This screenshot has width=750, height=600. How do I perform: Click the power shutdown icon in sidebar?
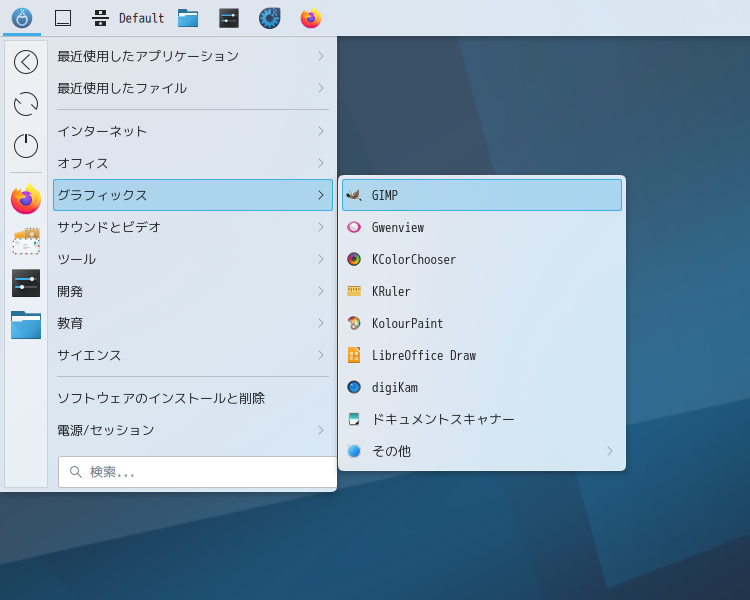click(x=26, y=145)
